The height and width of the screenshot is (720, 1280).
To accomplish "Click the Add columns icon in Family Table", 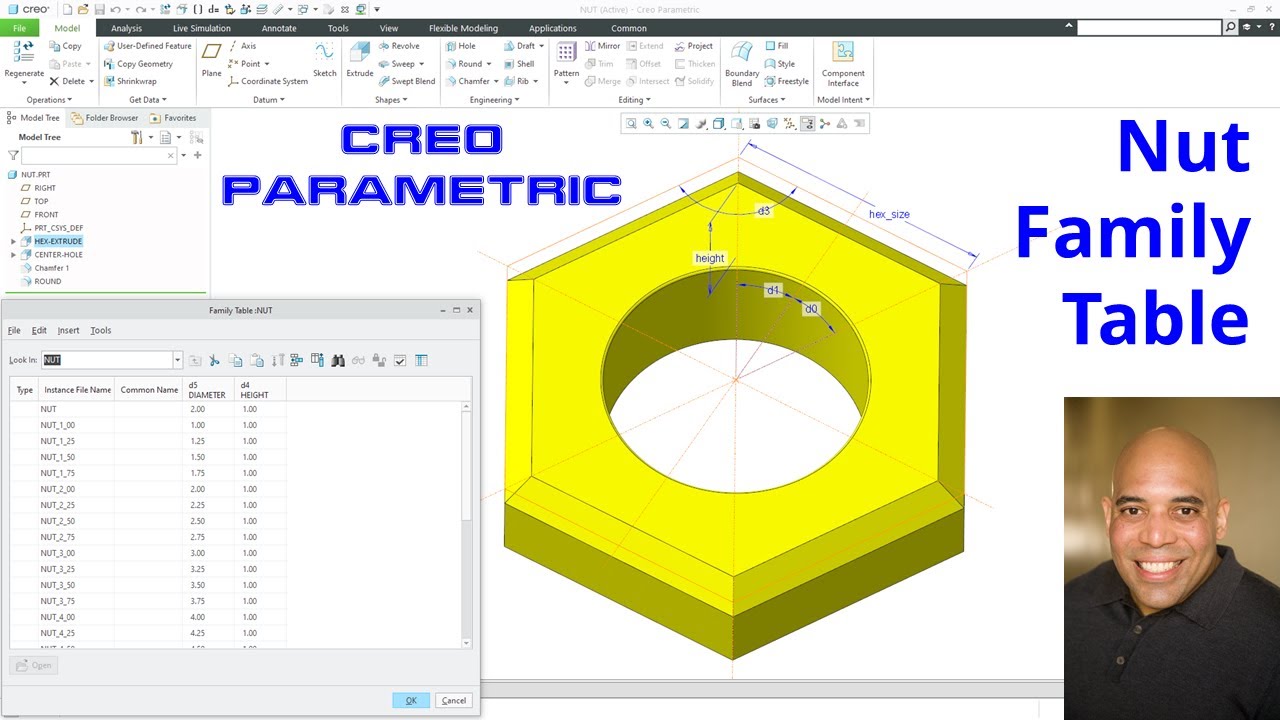I will [x=317, y=360].
